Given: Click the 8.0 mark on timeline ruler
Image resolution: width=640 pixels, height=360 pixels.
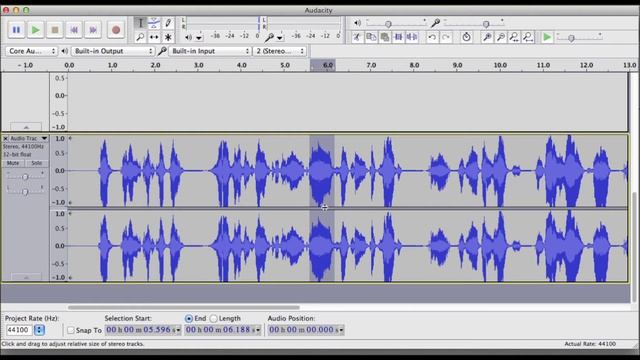Looking at the screenshot, I should [414, 65].
